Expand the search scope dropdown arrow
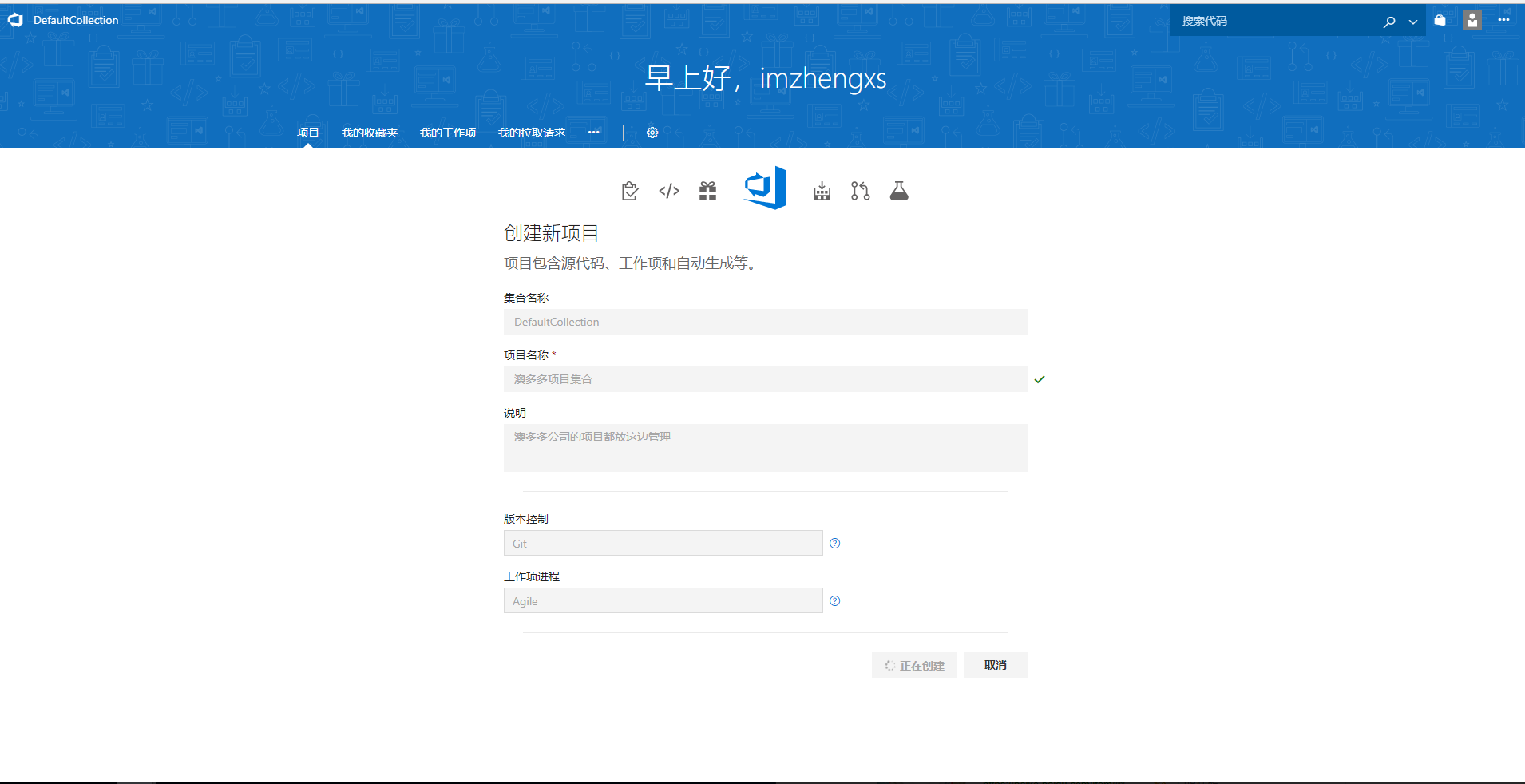Viewport: 1525px width, 784px height. pos(1413,22)
